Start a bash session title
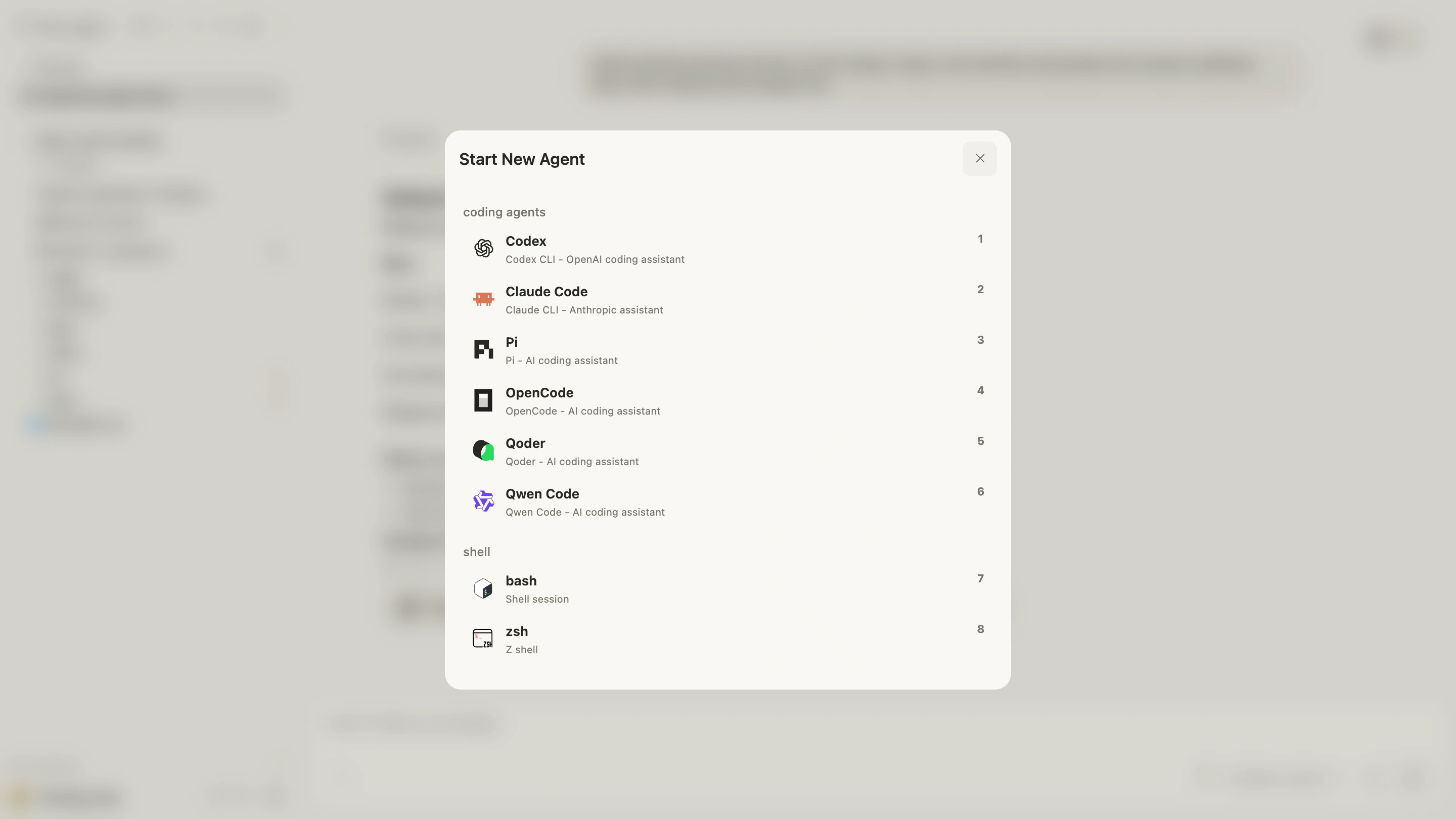This screenshot has width=1456, height=819. coord(521,581)
